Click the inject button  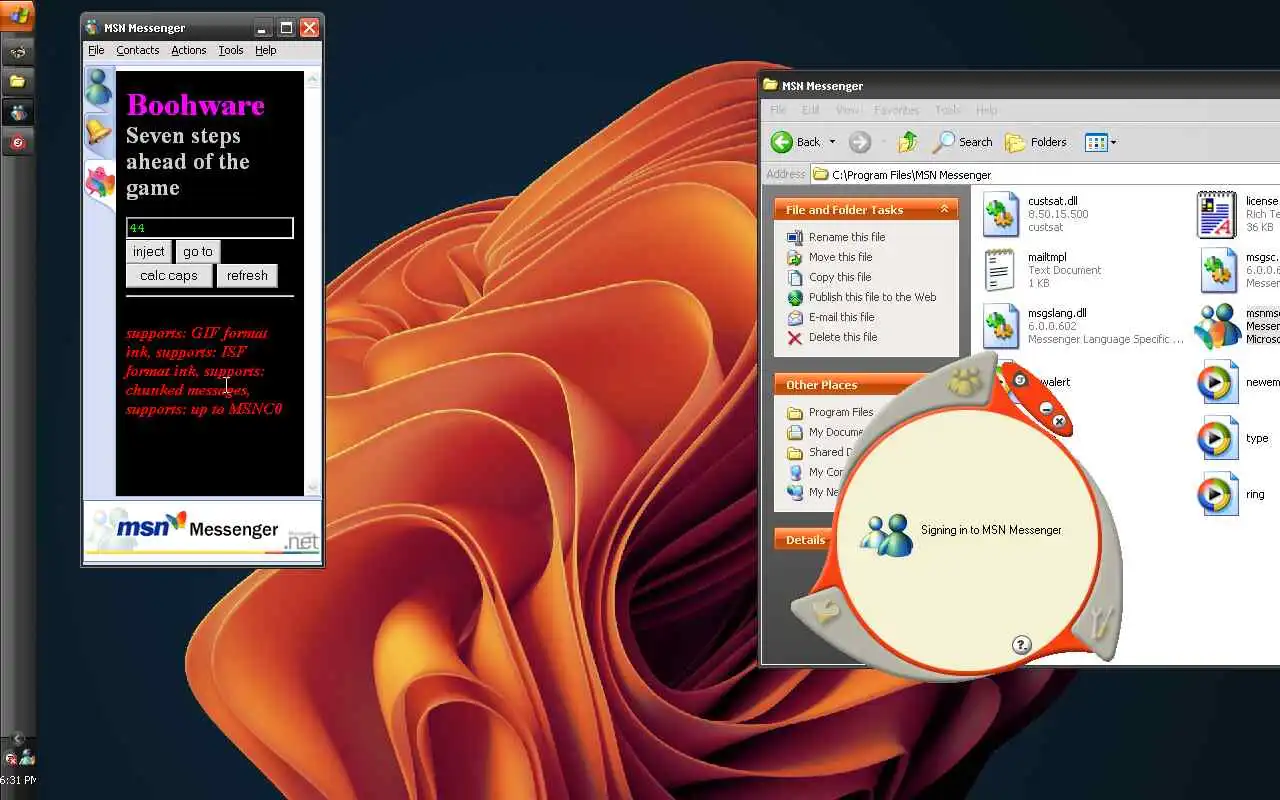coord(149,251)
